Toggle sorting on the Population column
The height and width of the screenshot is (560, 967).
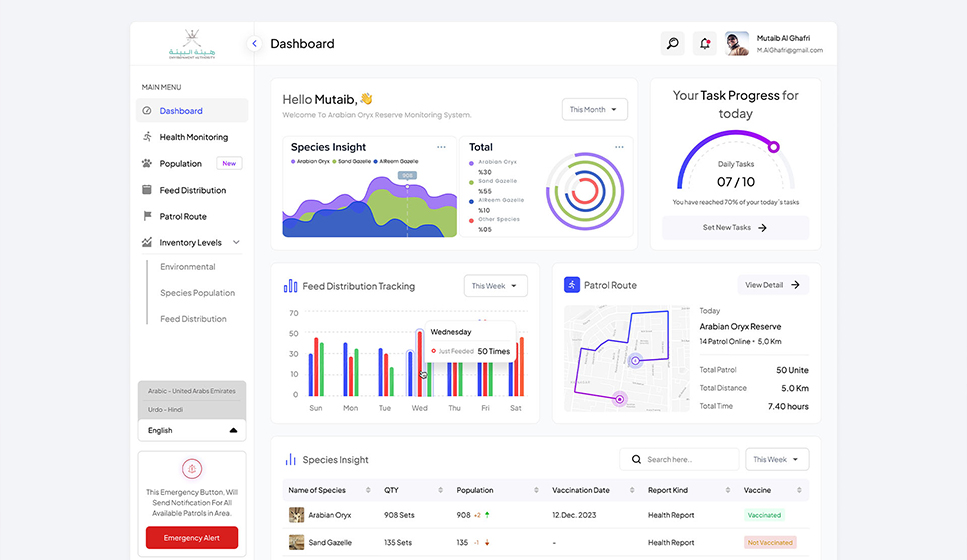(536, 490)
